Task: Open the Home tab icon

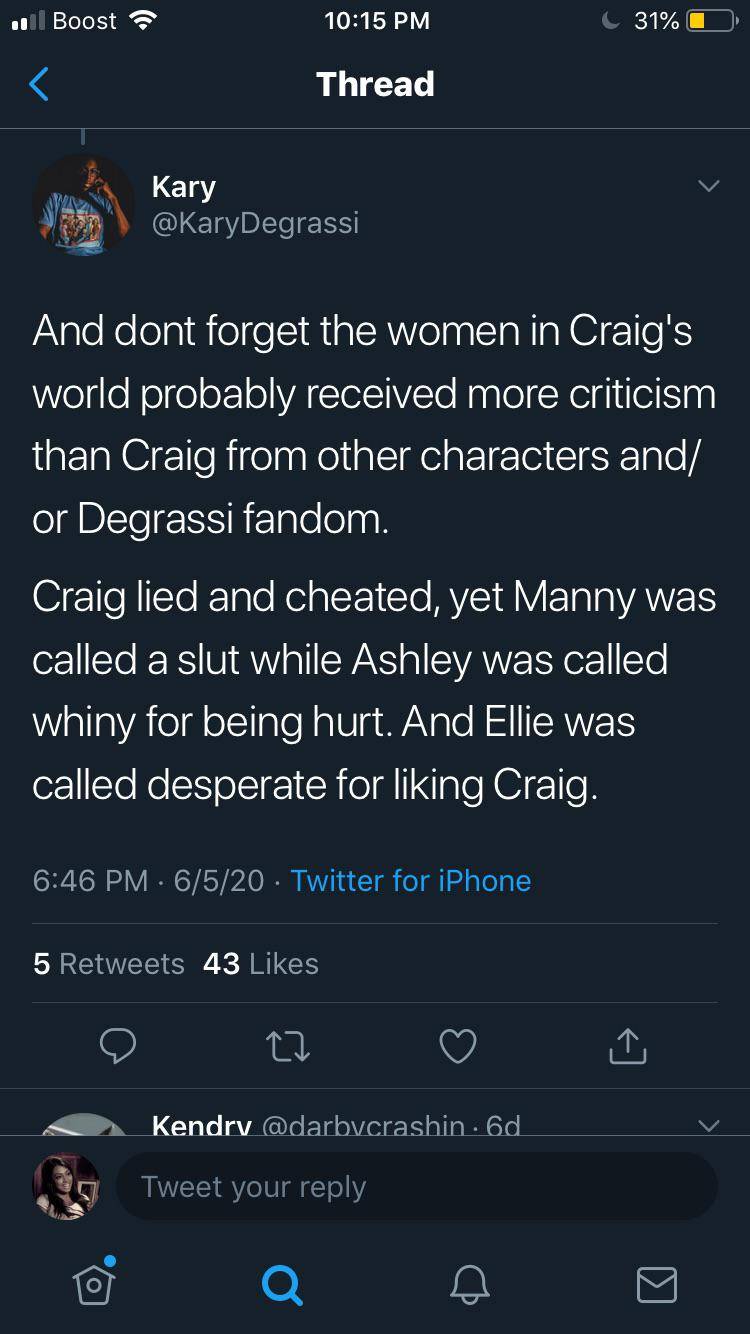Action: click(x=93, y=1284)
